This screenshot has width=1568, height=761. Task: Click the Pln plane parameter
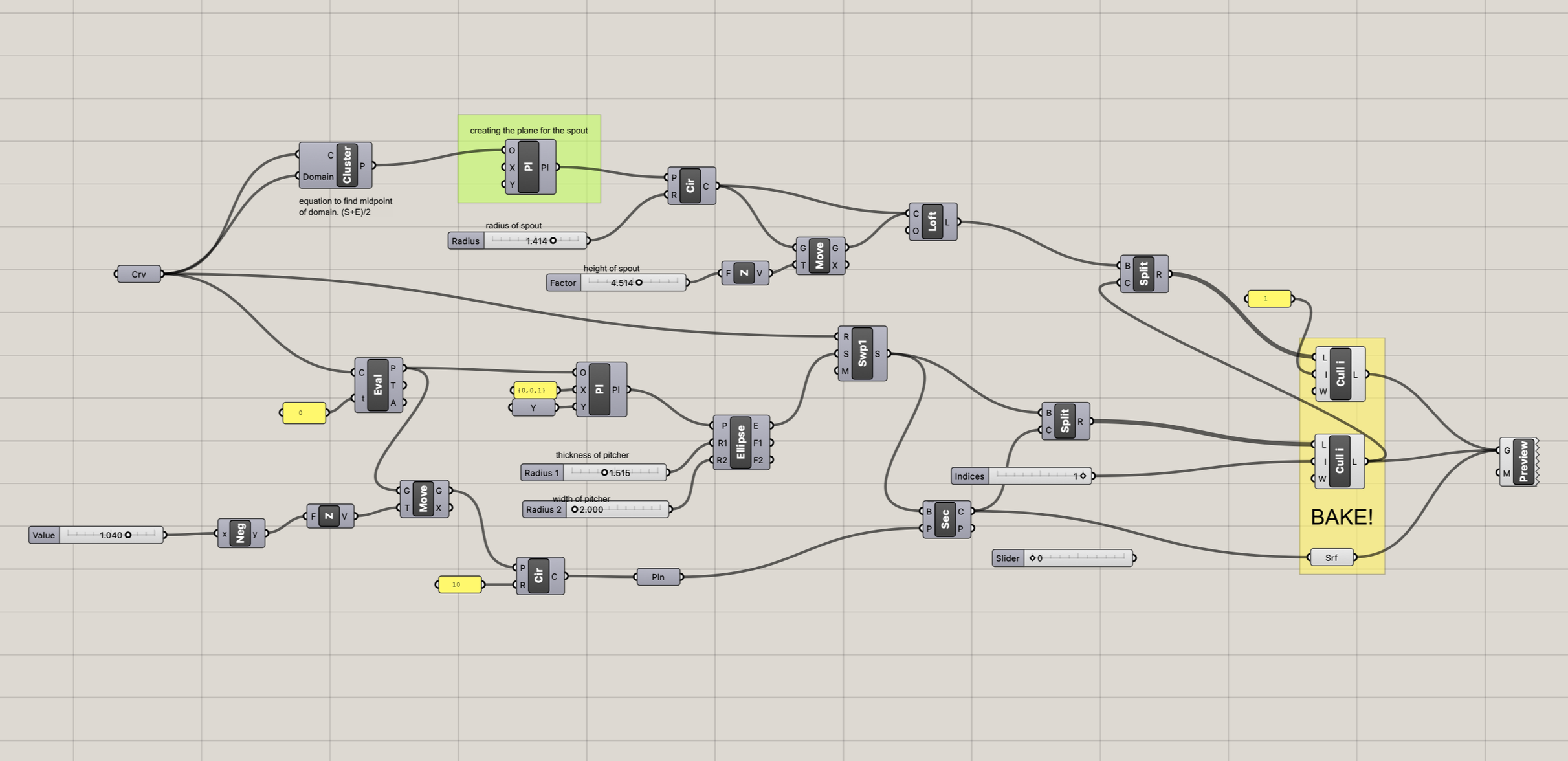(658, 577)
